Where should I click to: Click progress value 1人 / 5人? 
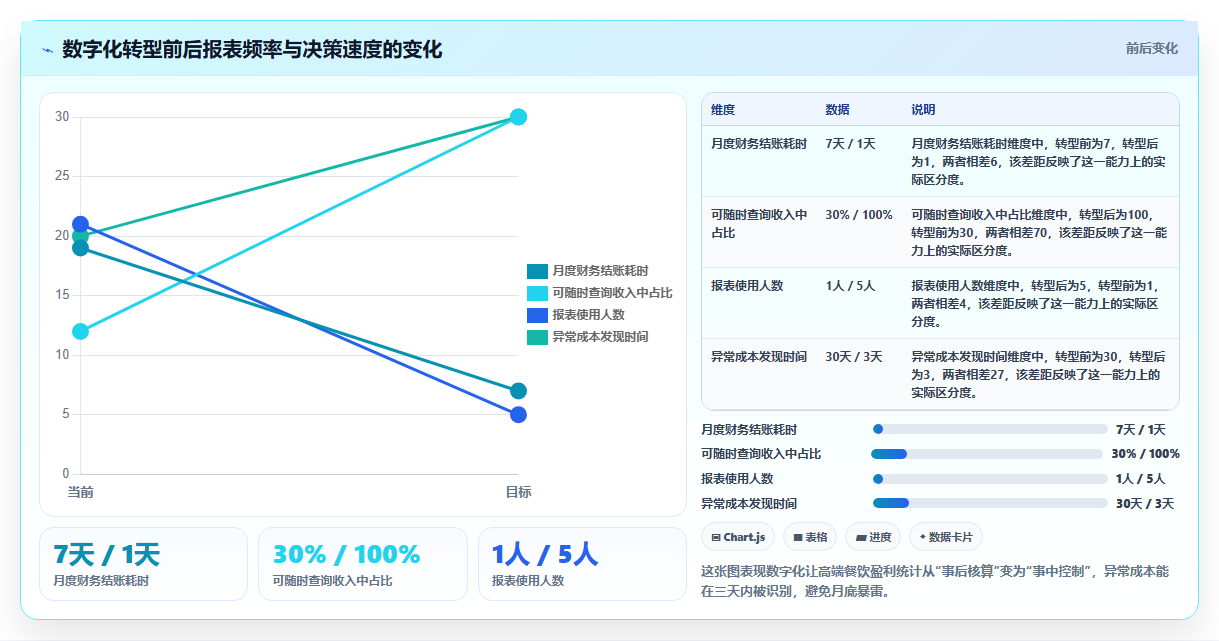(x=1141, y=479)
